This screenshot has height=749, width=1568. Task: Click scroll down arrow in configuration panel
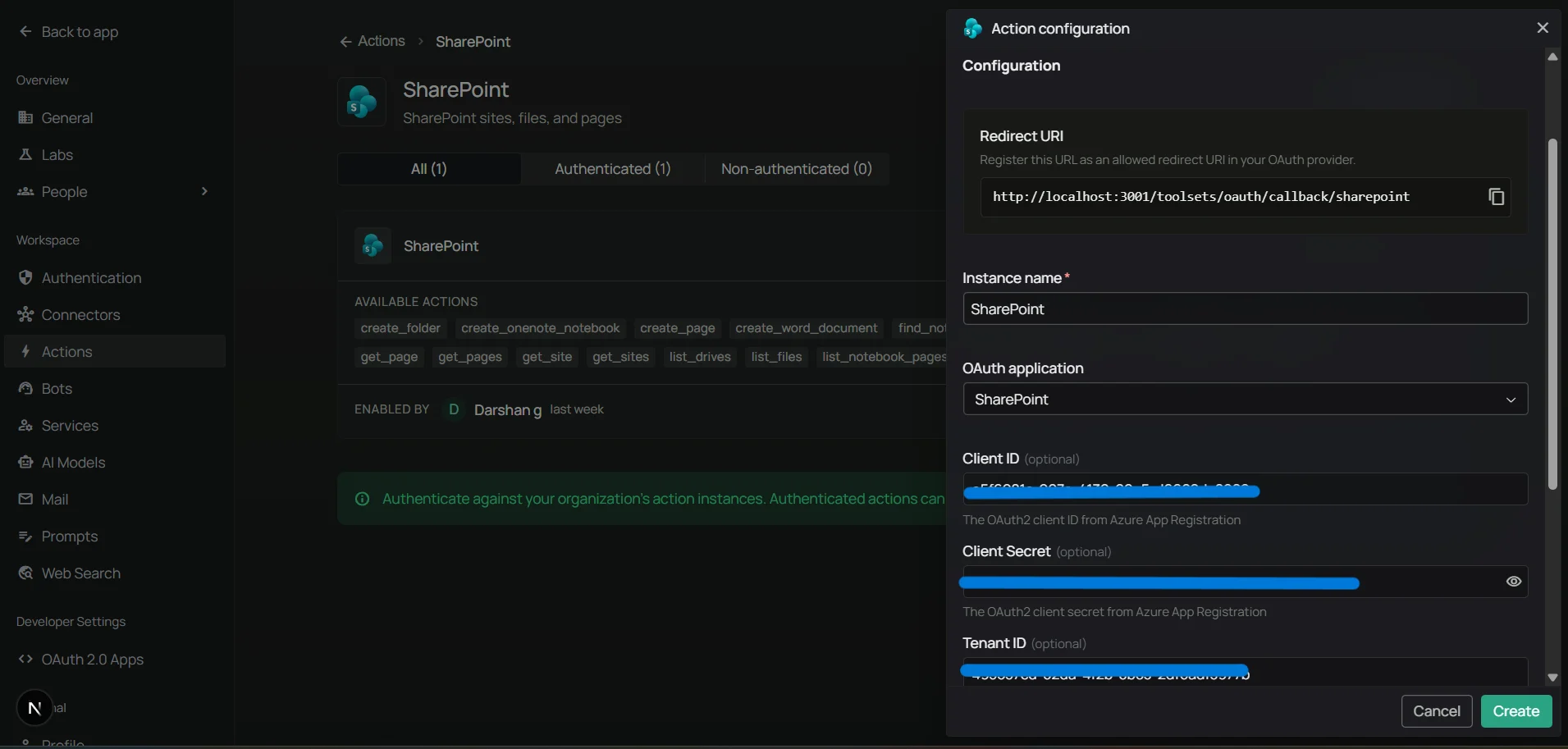[x=1552, y=678]
